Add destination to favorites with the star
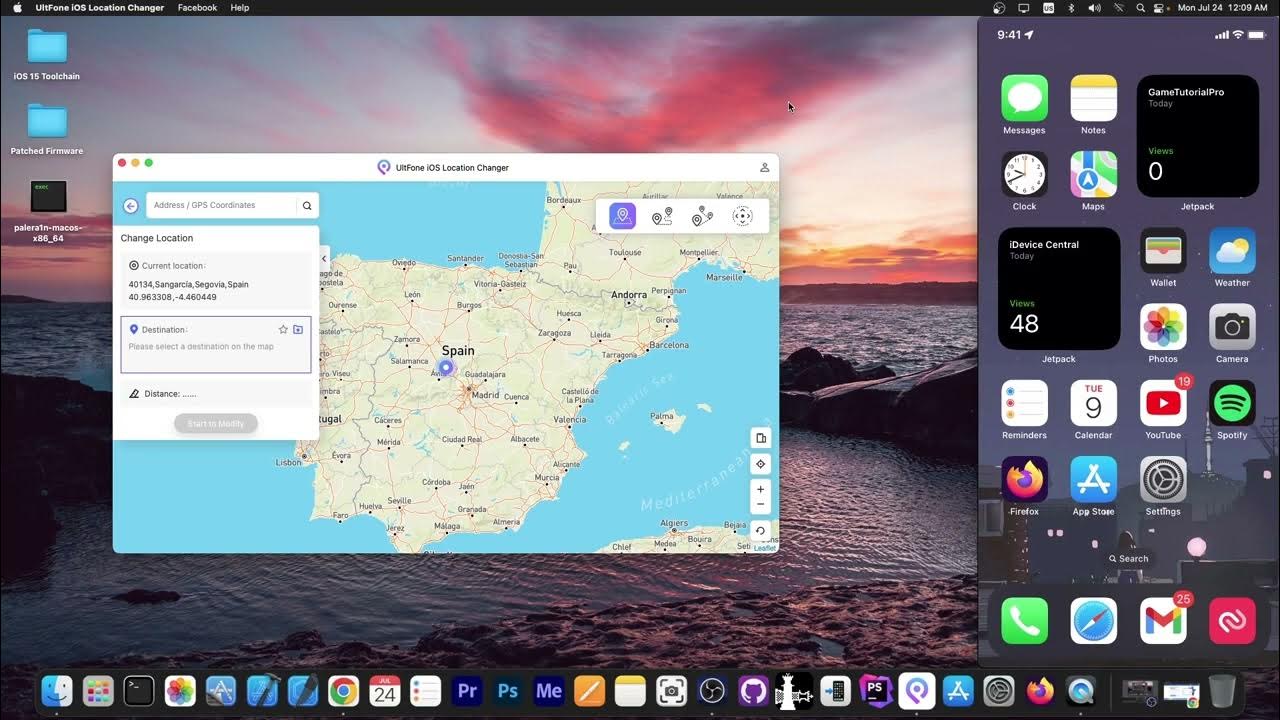This screenshot has height=720, width=1280. [x=283, y=329]
